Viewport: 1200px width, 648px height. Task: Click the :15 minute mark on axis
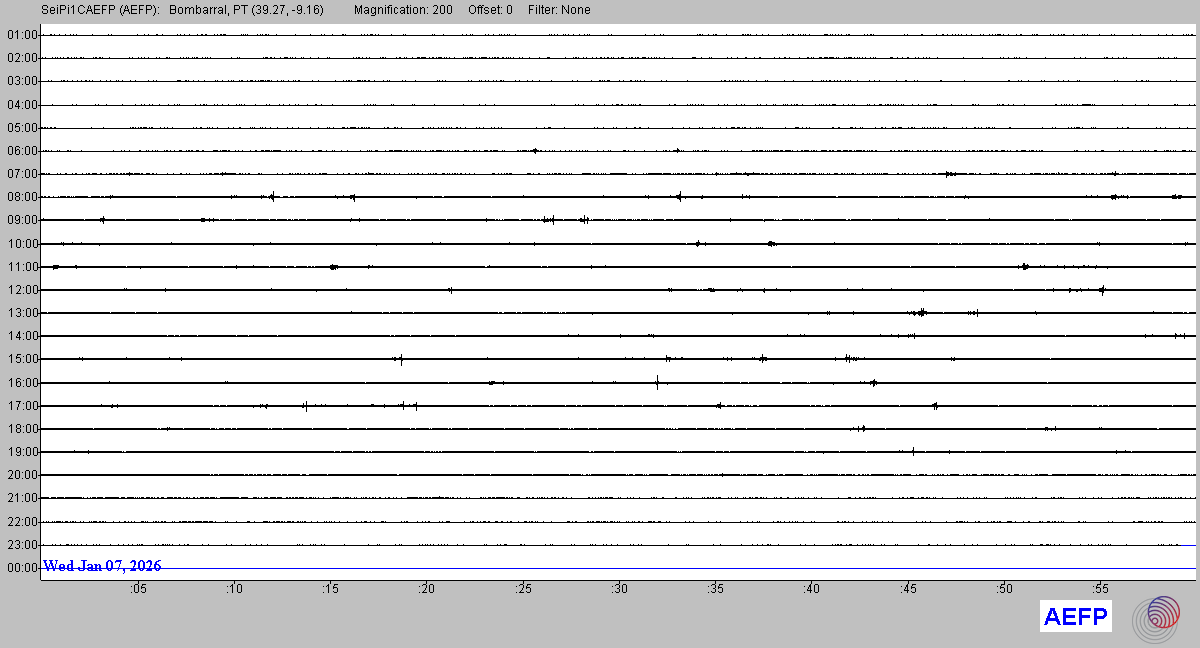tap(330, 589)
